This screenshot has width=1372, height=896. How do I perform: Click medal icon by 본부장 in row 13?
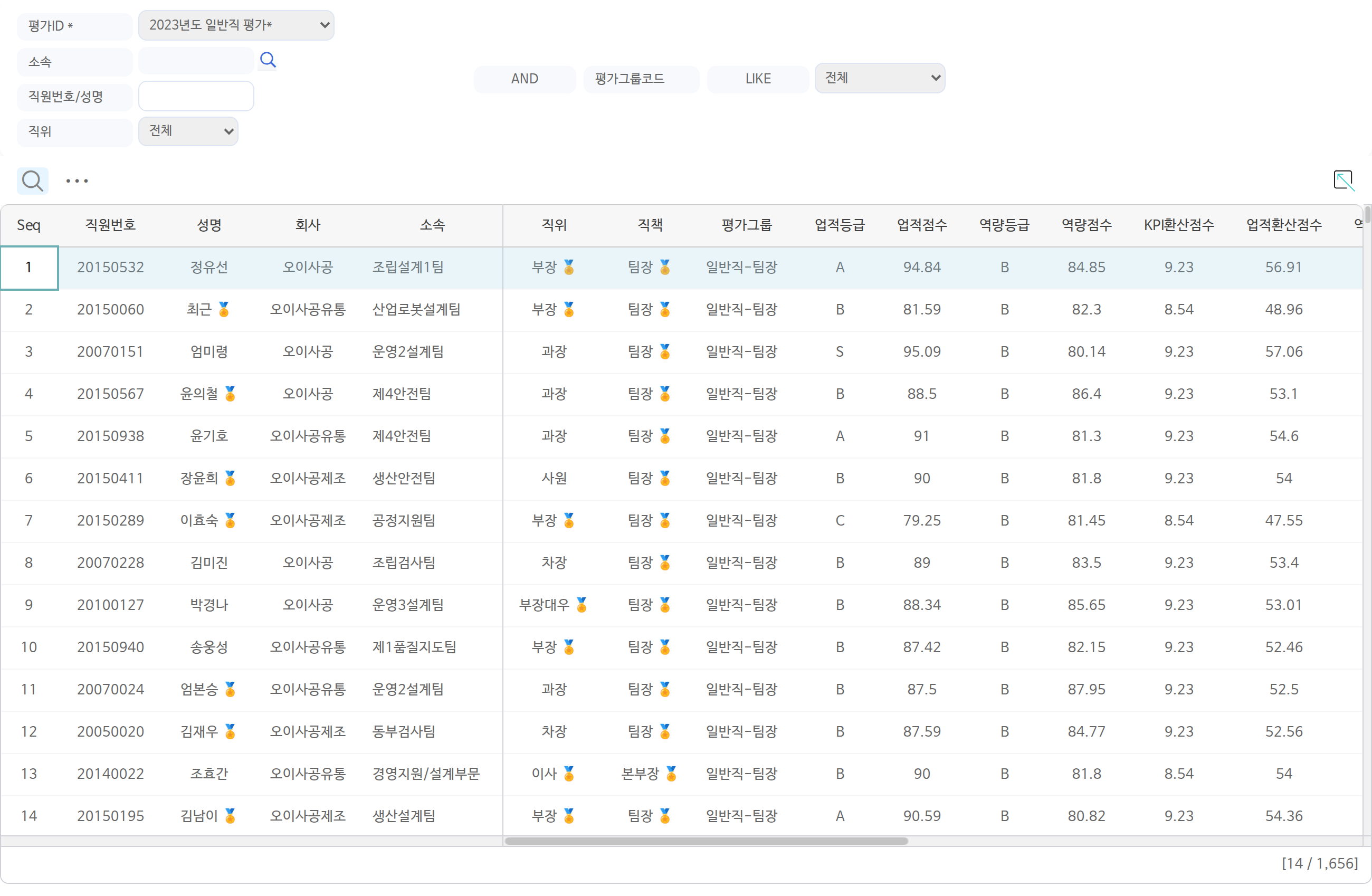pos(671,774)
